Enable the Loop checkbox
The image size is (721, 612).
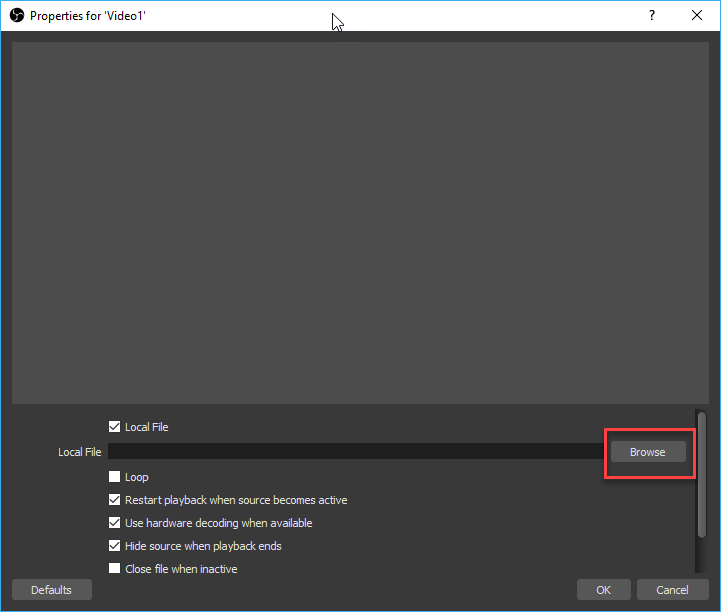point(114,477)
